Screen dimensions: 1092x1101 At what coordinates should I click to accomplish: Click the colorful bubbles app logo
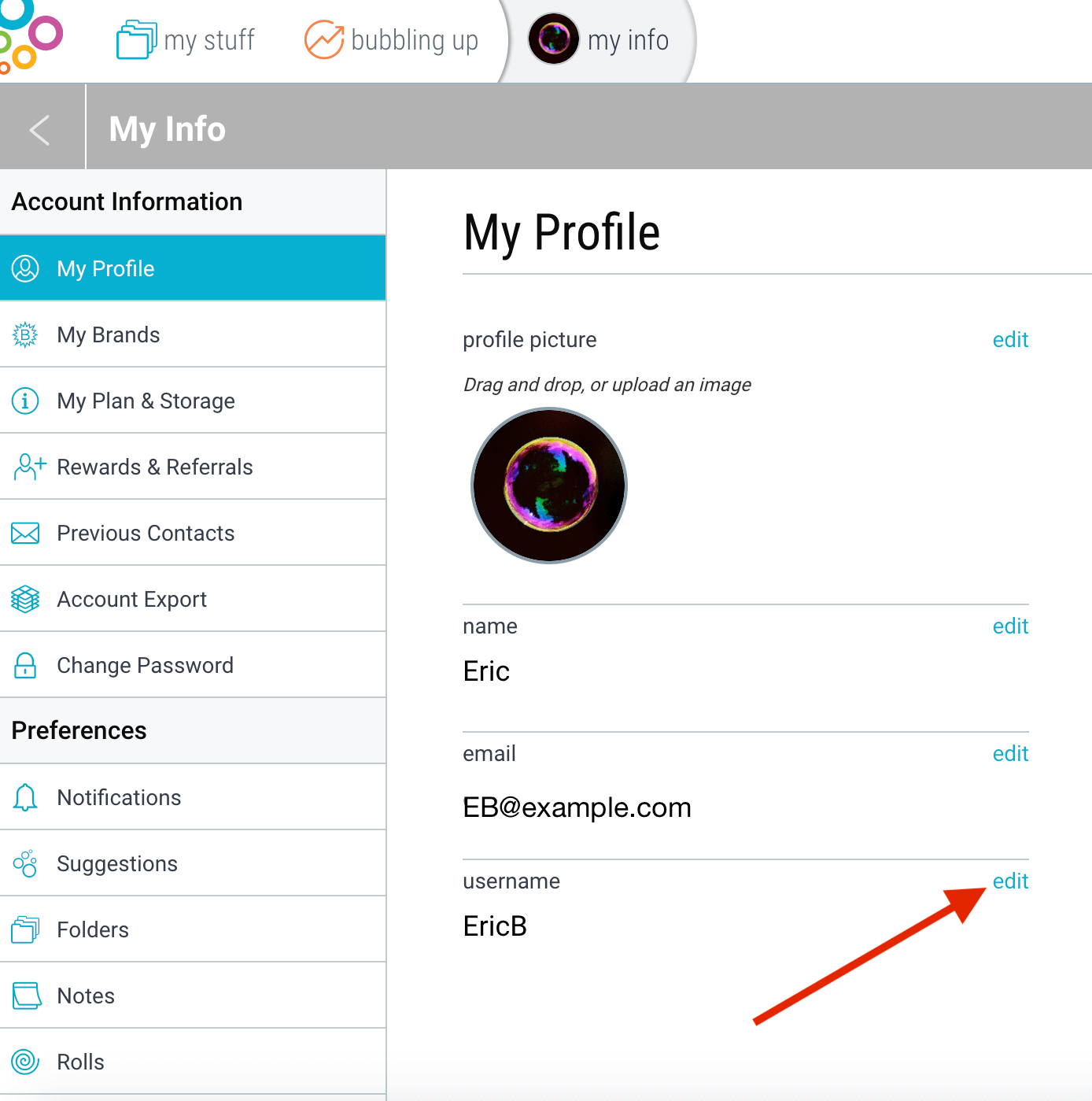pos(30,36)
